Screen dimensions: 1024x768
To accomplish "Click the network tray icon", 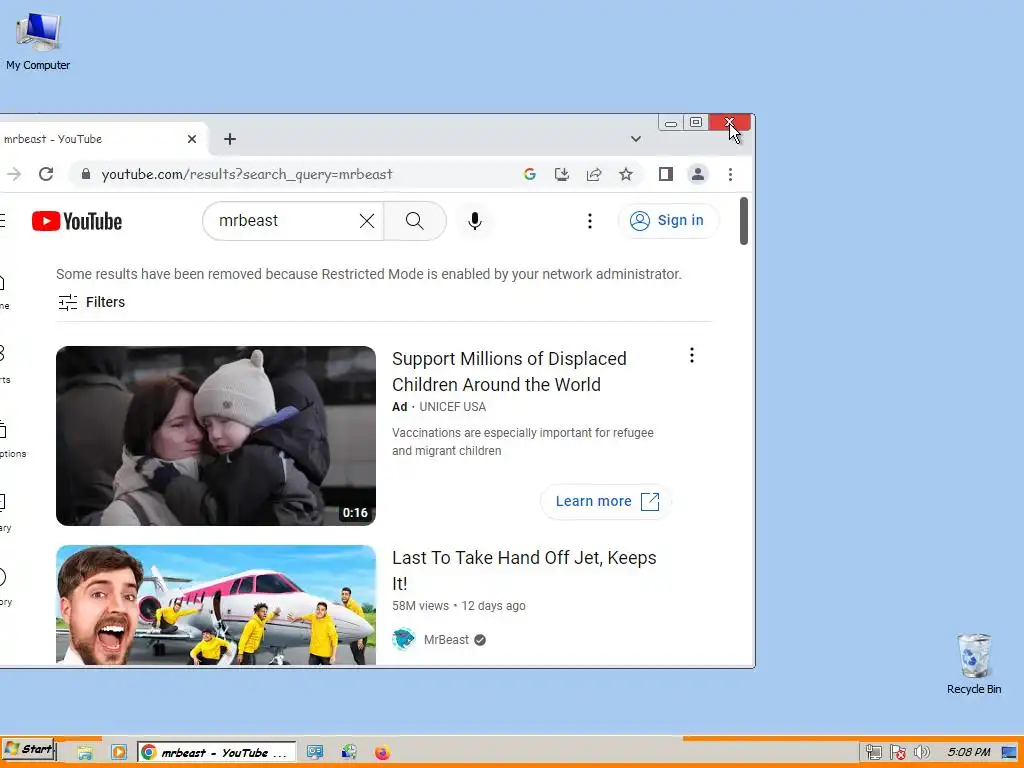I will [x=873, y=752].
